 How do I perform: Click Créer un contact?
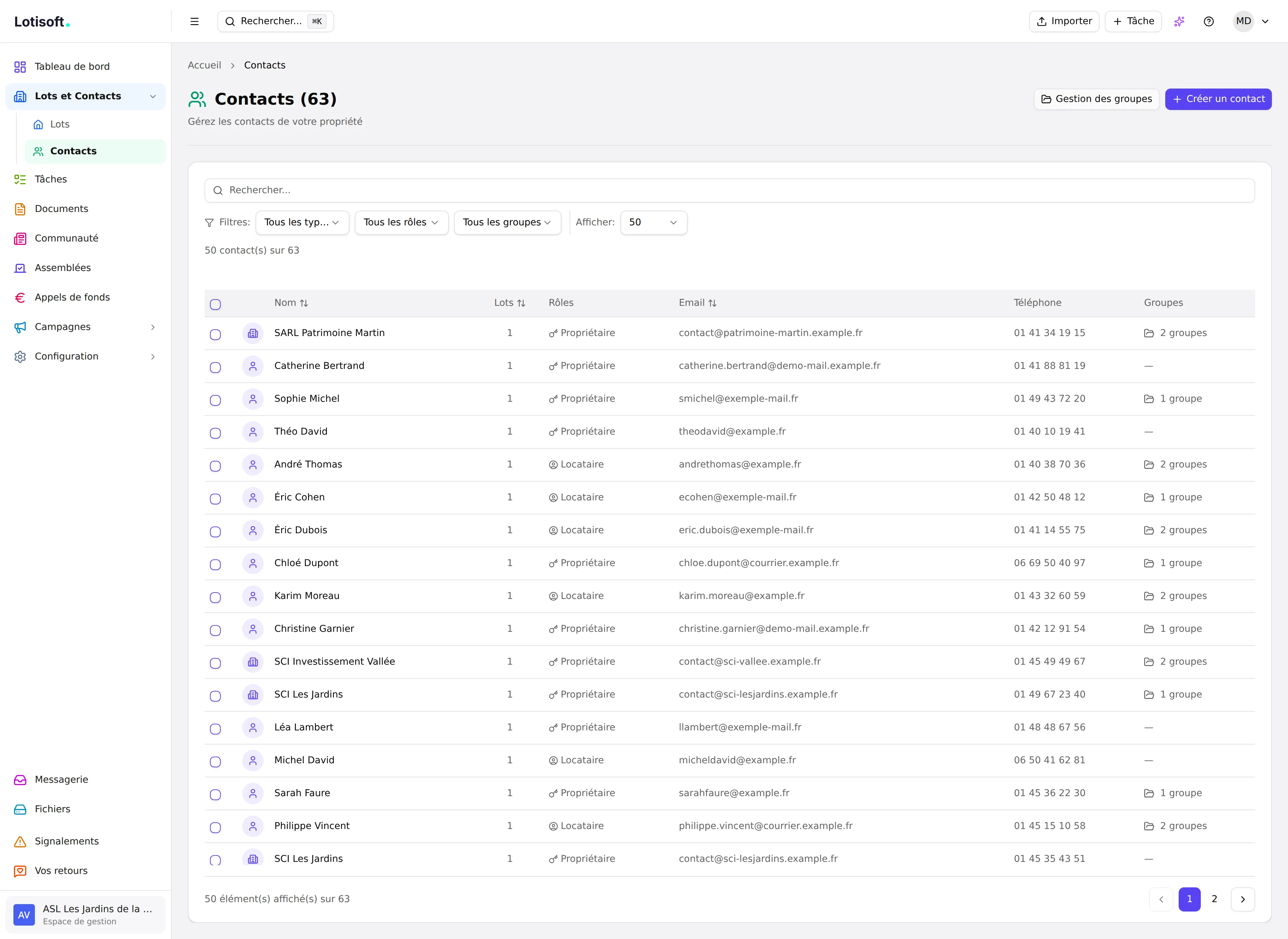point(1218,99)
